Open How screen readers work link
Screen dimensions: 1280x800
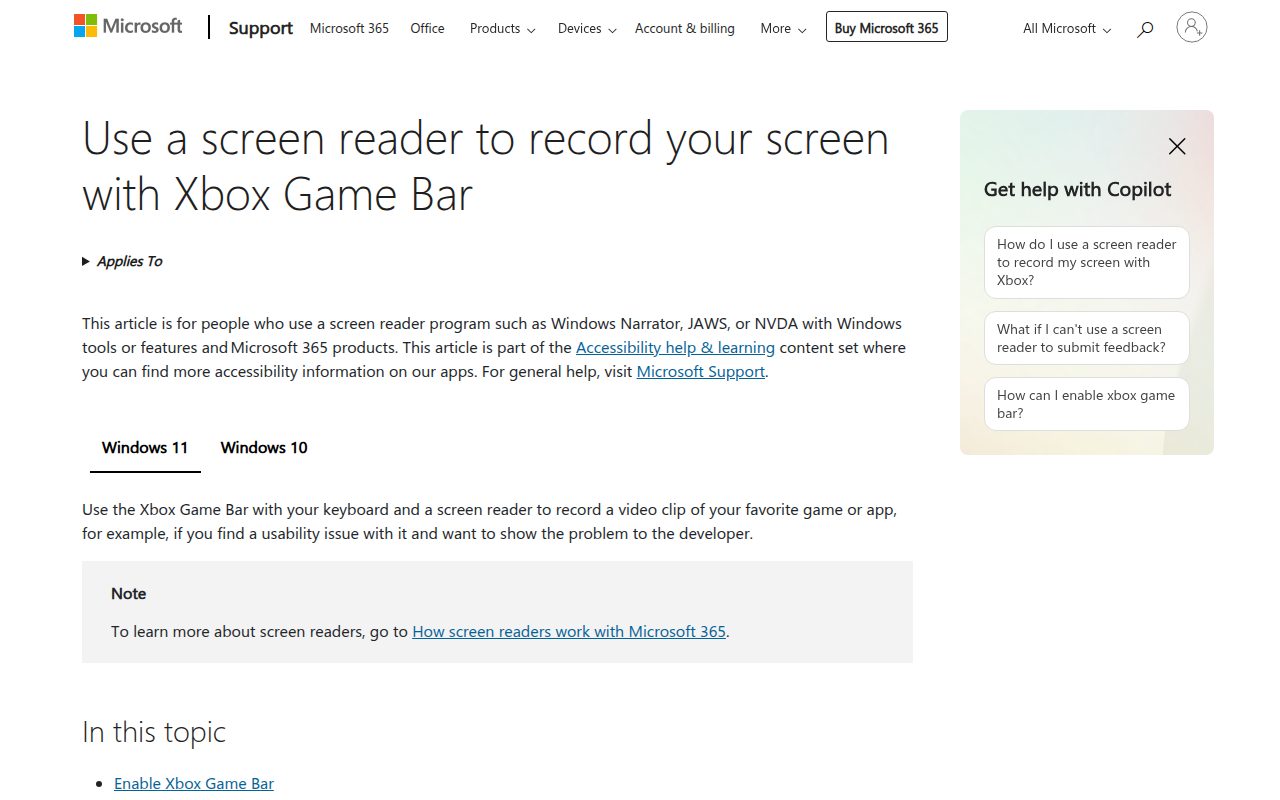[569, 631]
